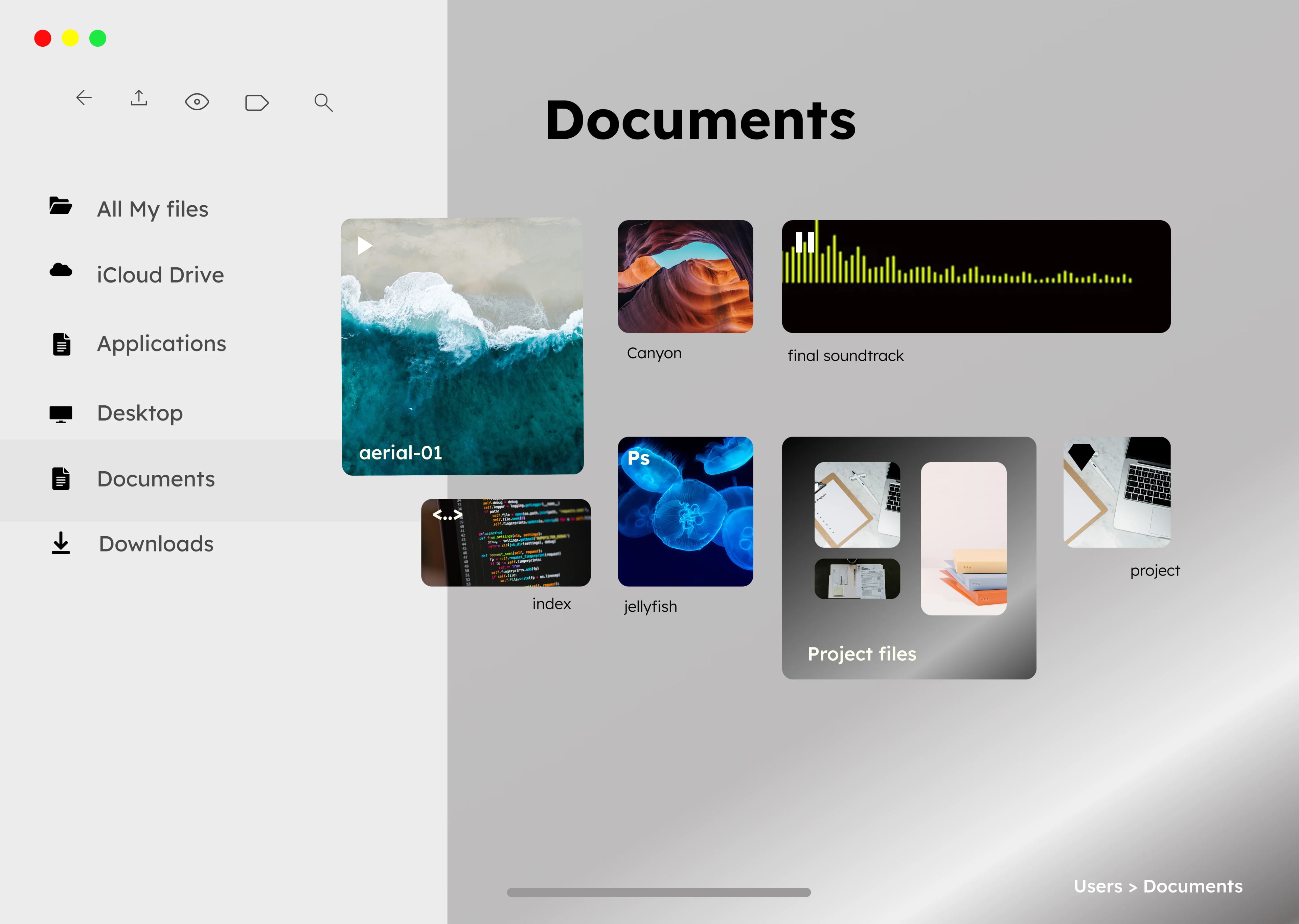
Task: Go to Desktop in sidebar
Action: pos(139,413)
